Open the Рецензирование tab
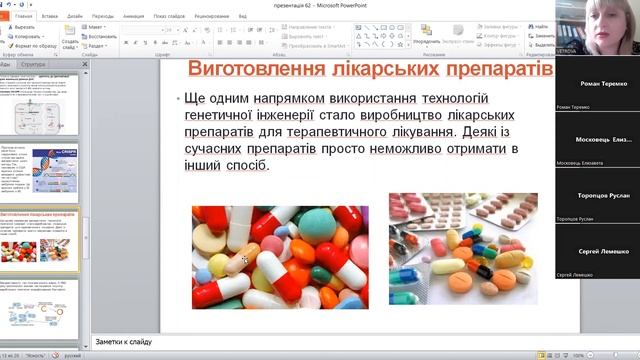 coord(211,16)
